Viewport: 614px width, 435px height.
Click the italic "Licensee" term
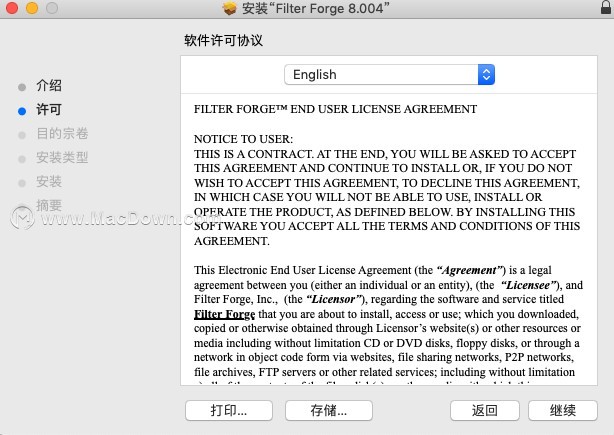pyautogui.click(x=529, y=285)
